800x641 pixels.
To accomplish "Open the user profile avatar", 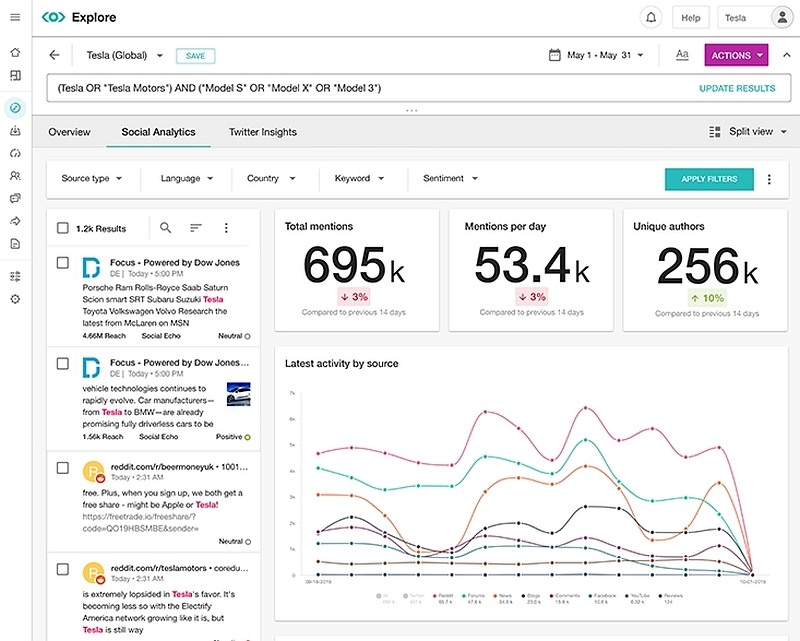I will [x=782, y=18].
